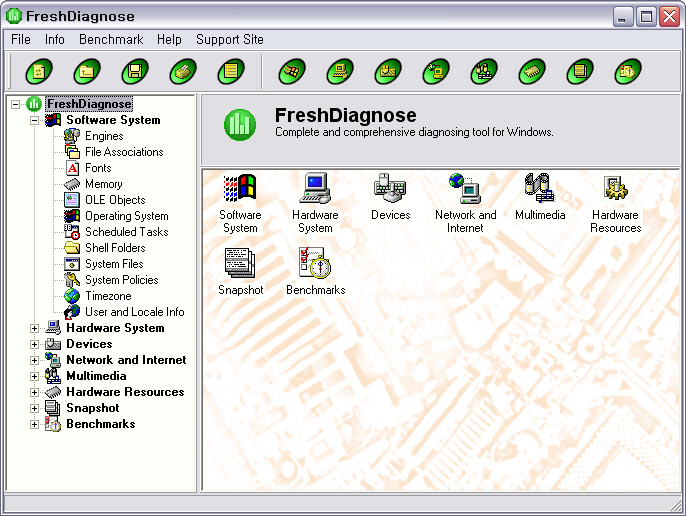The height and width of the screenshot is (516, 686).
Task: Click the Refresh toolbar icon
Action: [39, 71]
